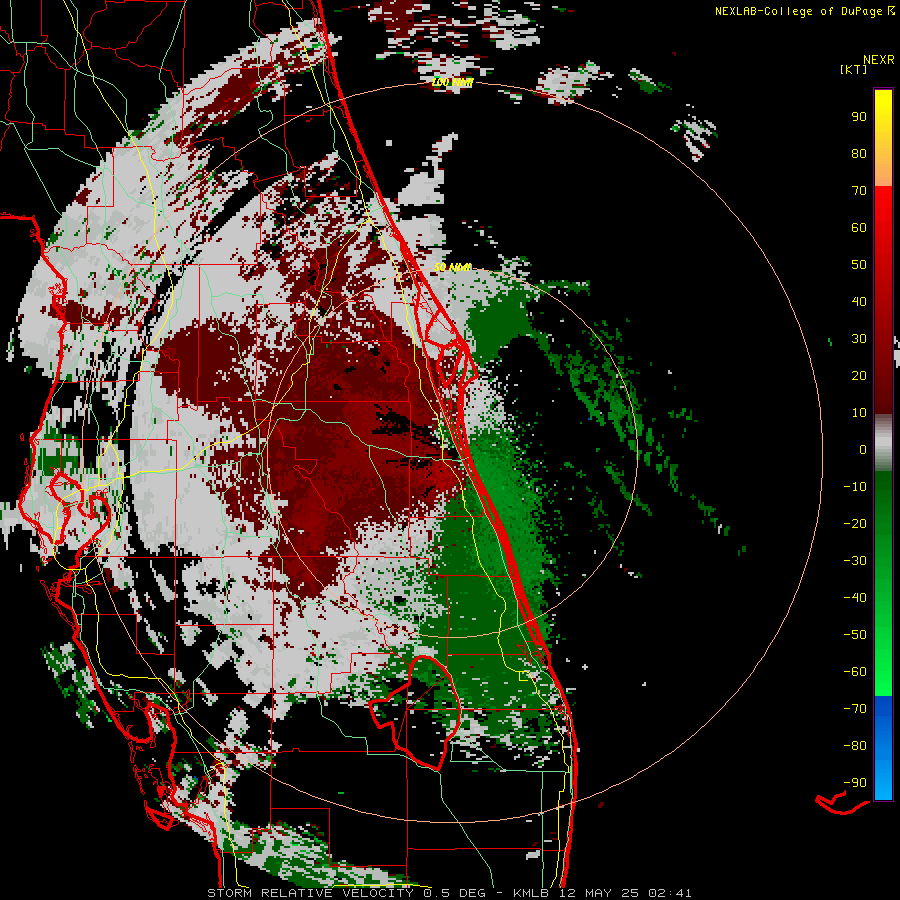Select the 60 knot scale label
Image resolution: width=900 pixels, height=900 pixels.
pos(859,227)
